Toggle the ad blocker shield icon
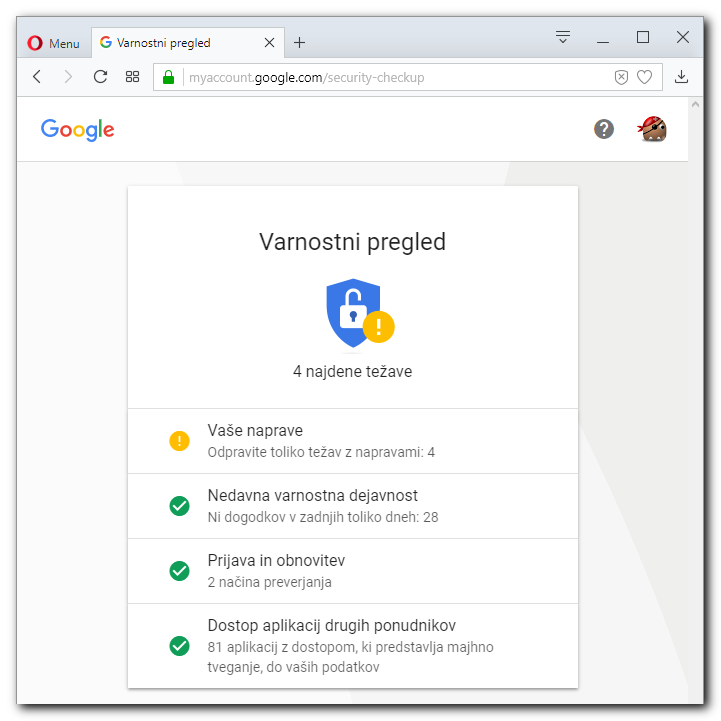Screen dimensions: 721x721 tap(621, 77)
